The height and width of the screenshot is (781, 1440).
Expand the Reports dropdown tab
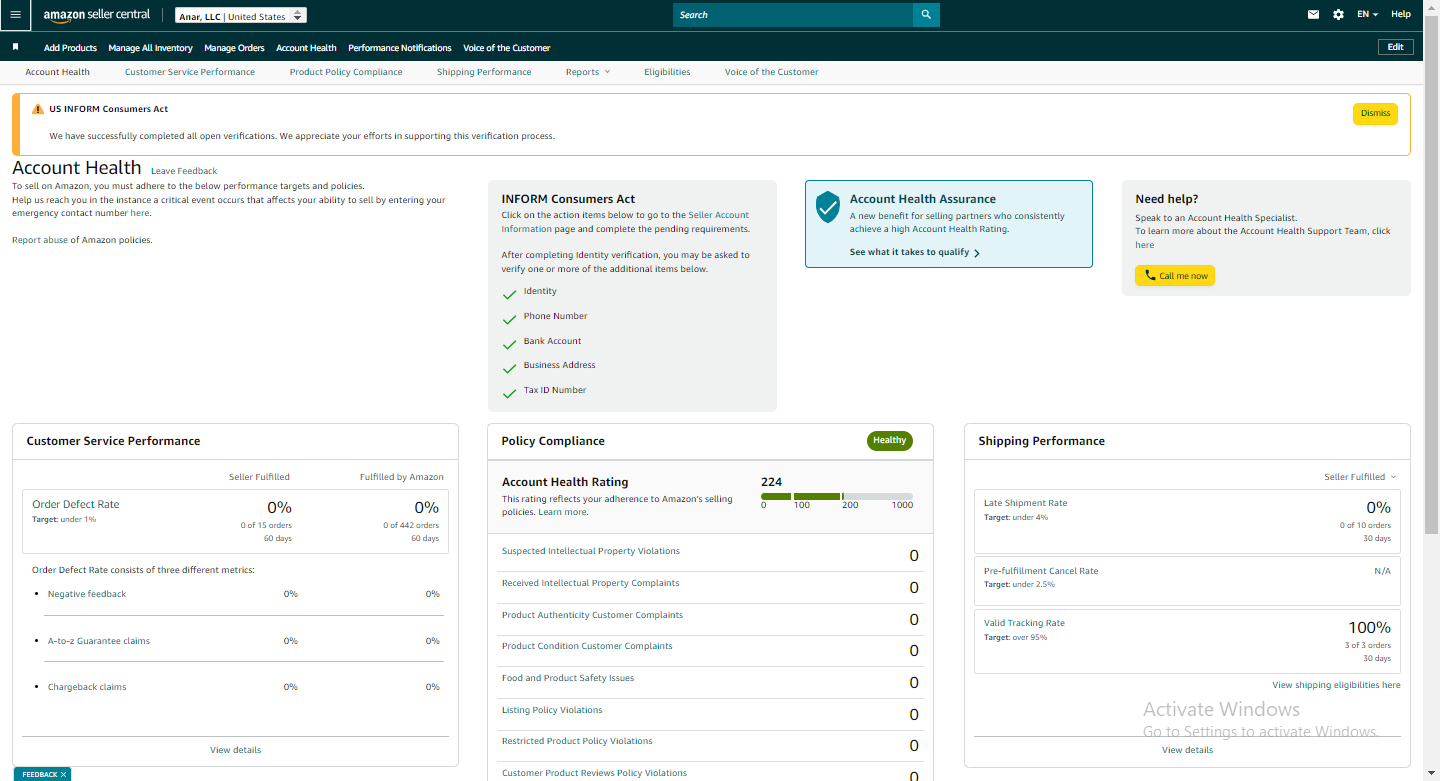click(x=587, y=72)
